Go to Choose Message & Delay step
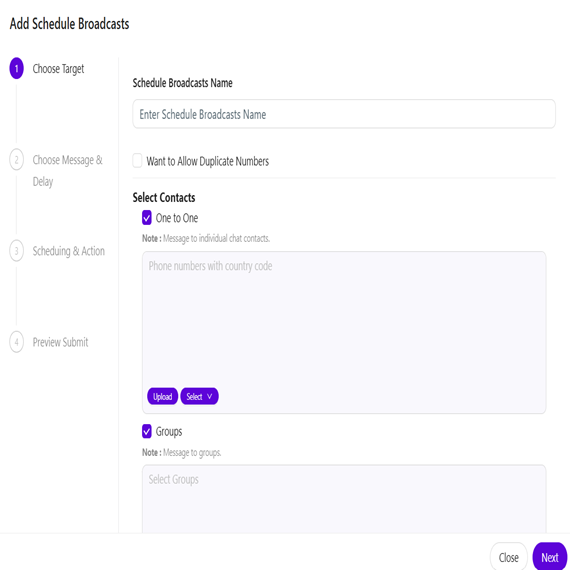This screenshot has height=570, width=570. point(68,170)
